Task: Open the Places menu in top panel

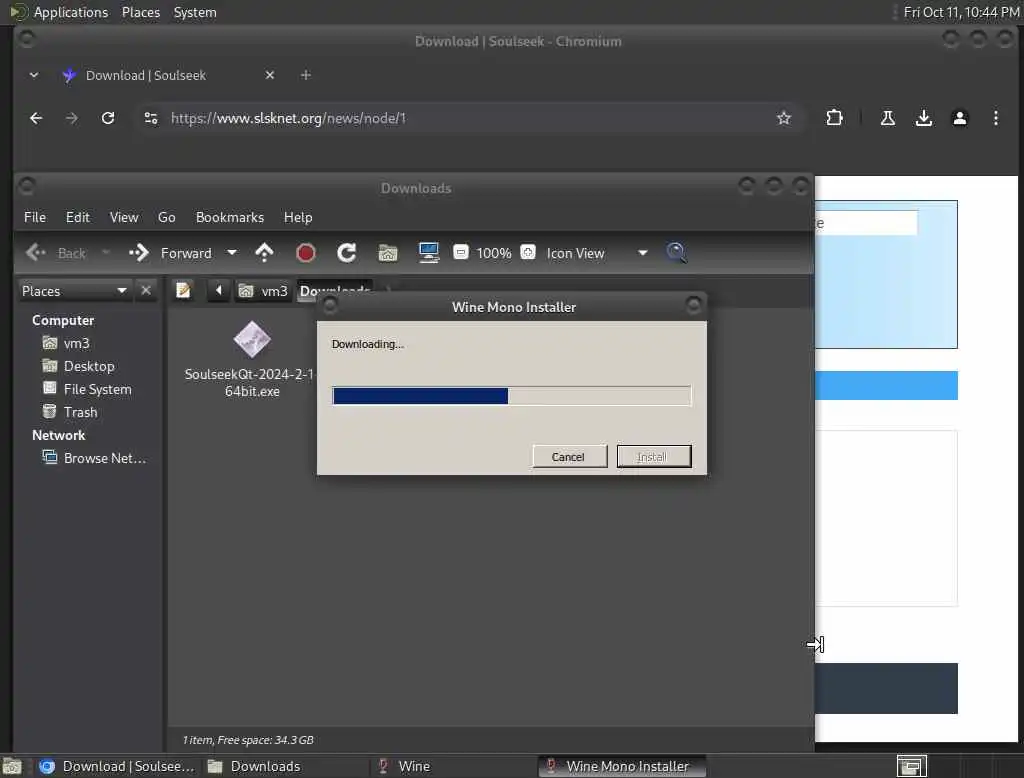Action: coord(141,12)
